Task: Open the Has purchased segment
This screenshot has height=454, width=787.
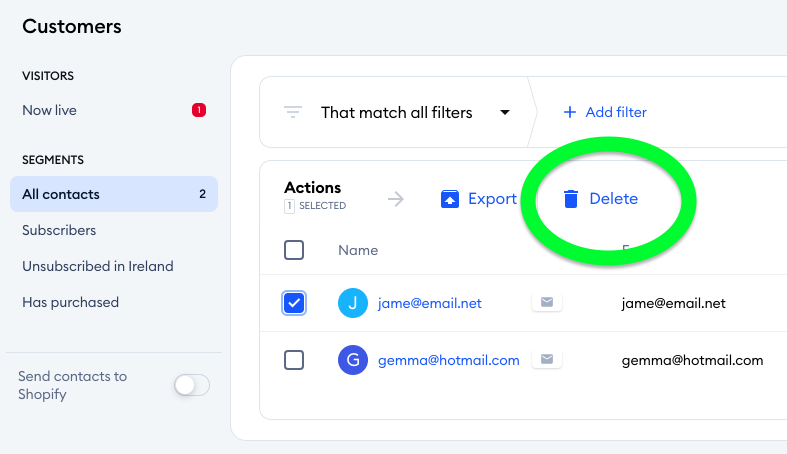Action: (x=71, y=302)
